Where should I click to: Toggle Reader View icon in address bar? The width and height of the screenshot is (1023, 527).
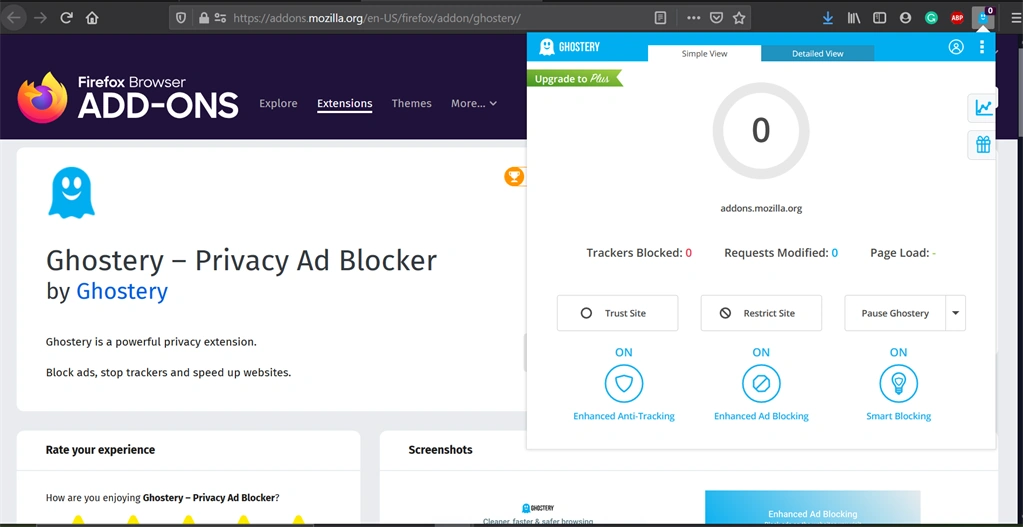tap(660, 18)
